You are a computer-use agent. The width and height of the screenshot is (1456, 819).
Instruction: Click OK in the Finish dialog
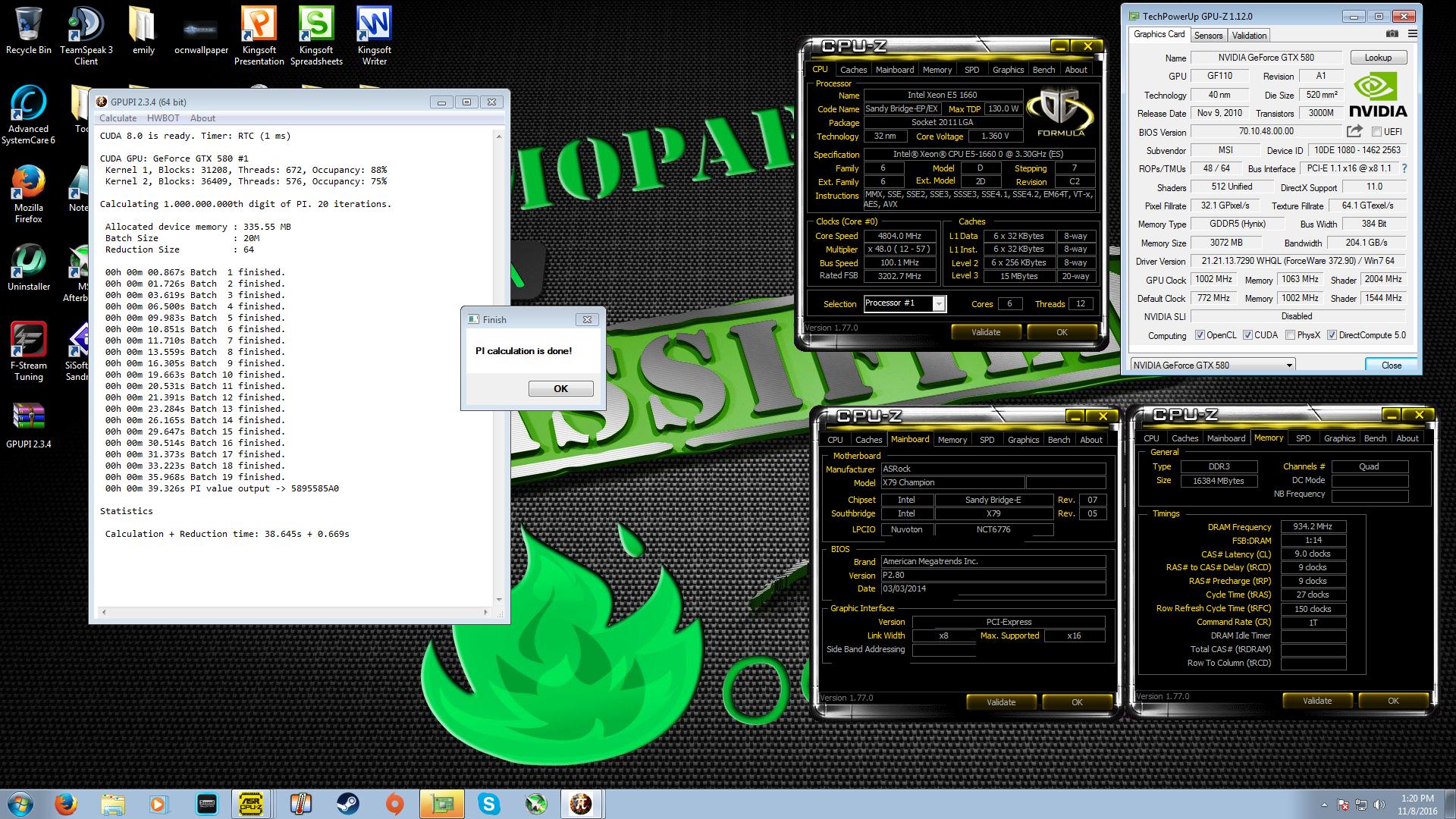click(x=560, y=388)
